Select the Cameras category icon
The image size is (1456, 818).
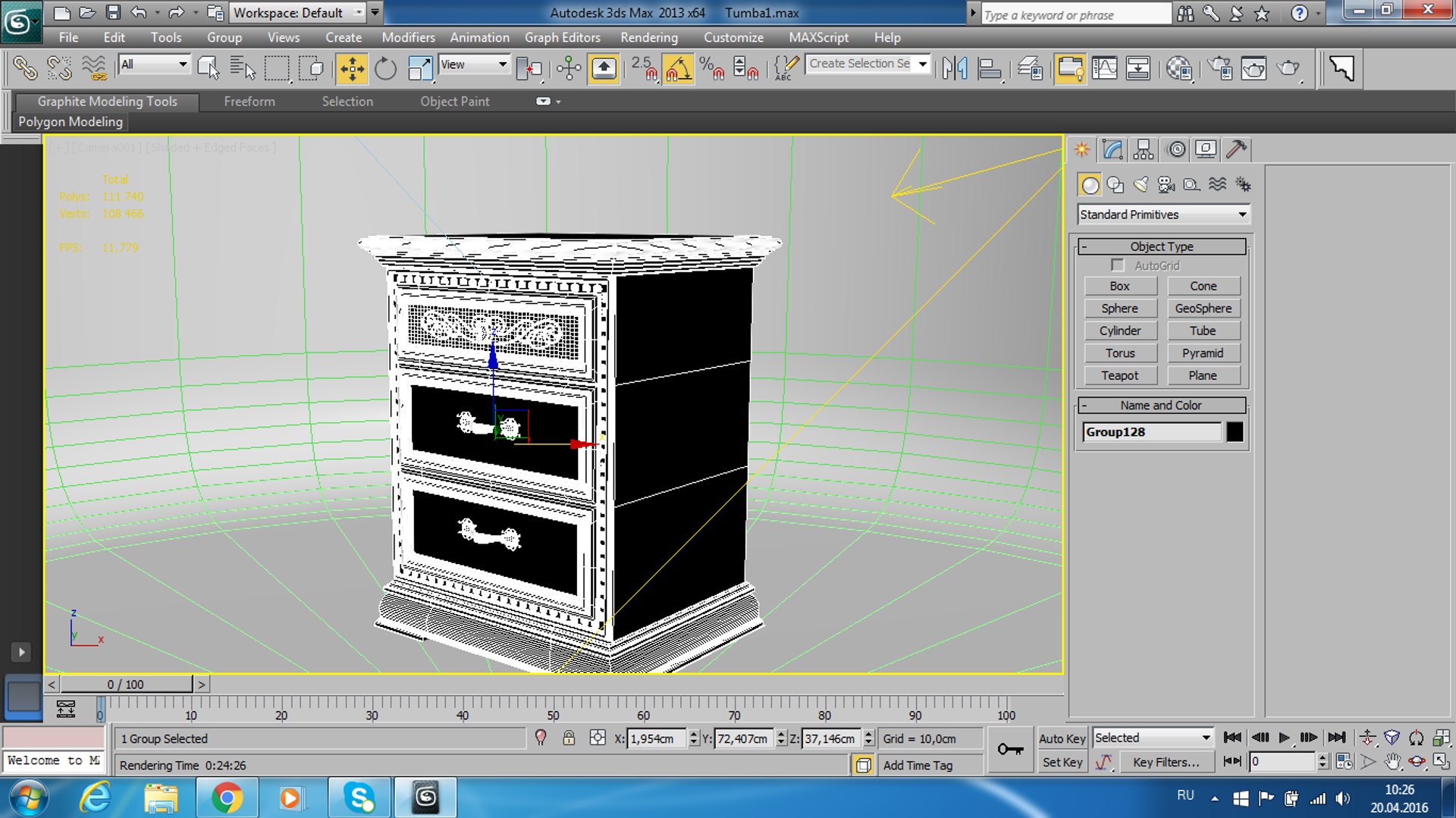pos(1166,184)
